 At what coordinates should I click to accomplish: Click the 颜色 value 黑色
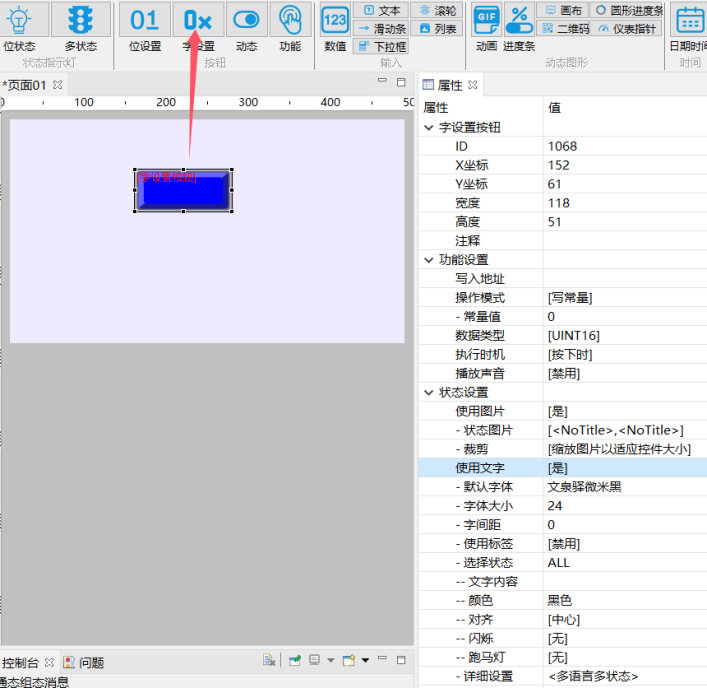559,600
